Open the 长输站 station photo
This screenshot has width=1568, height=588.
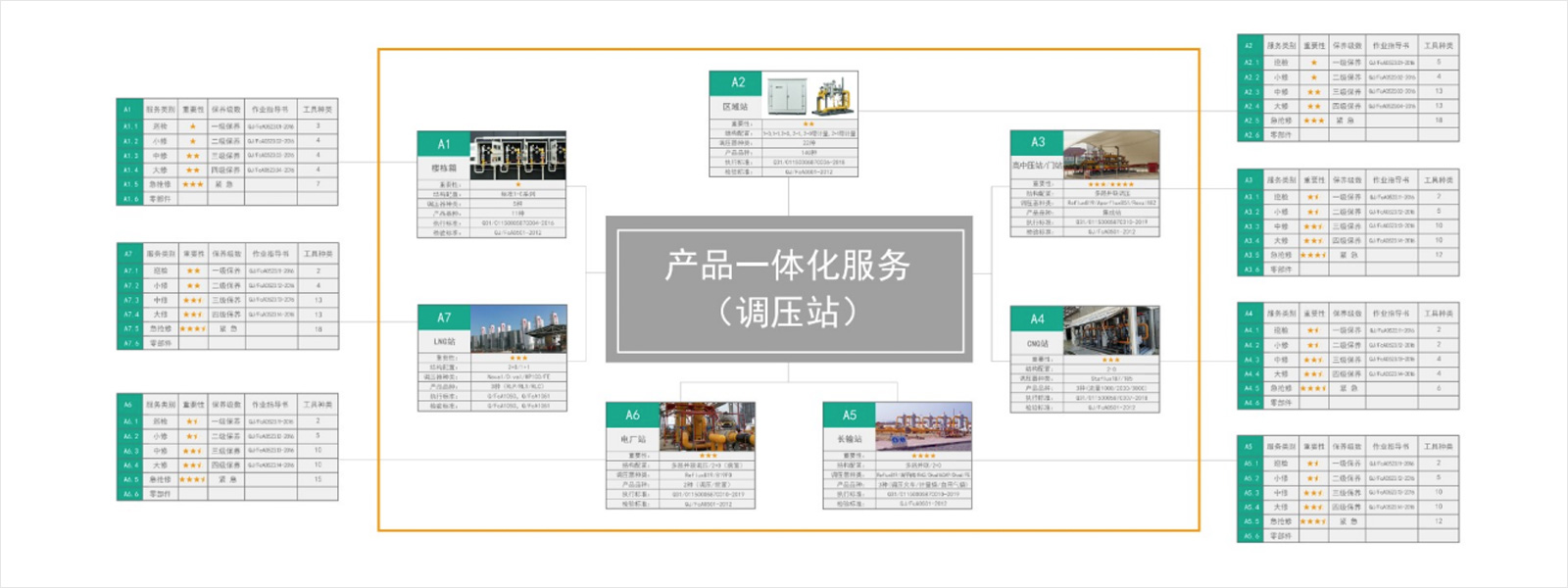923,426
